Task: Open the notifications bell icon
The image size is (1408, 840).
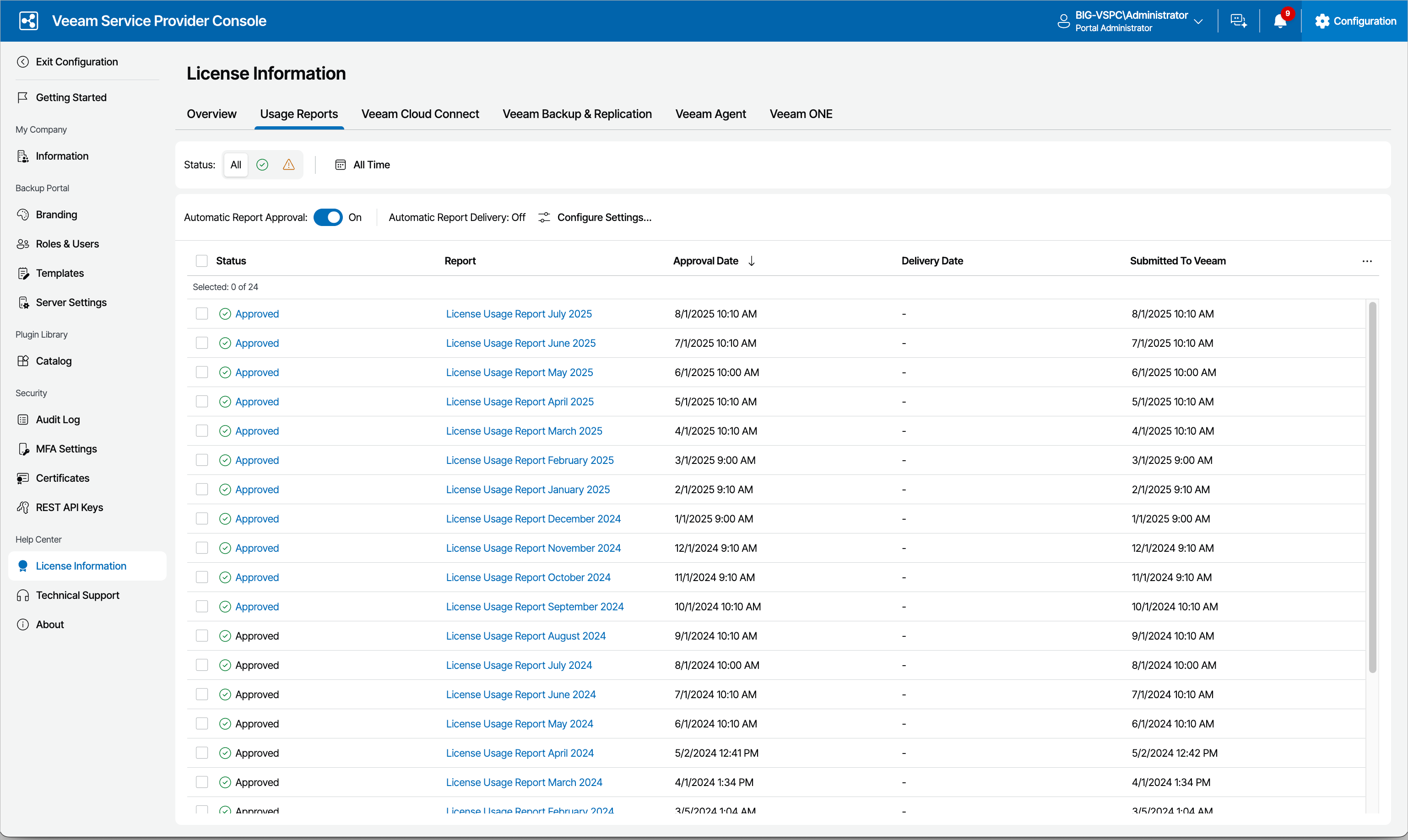Action: (1279, 22)
